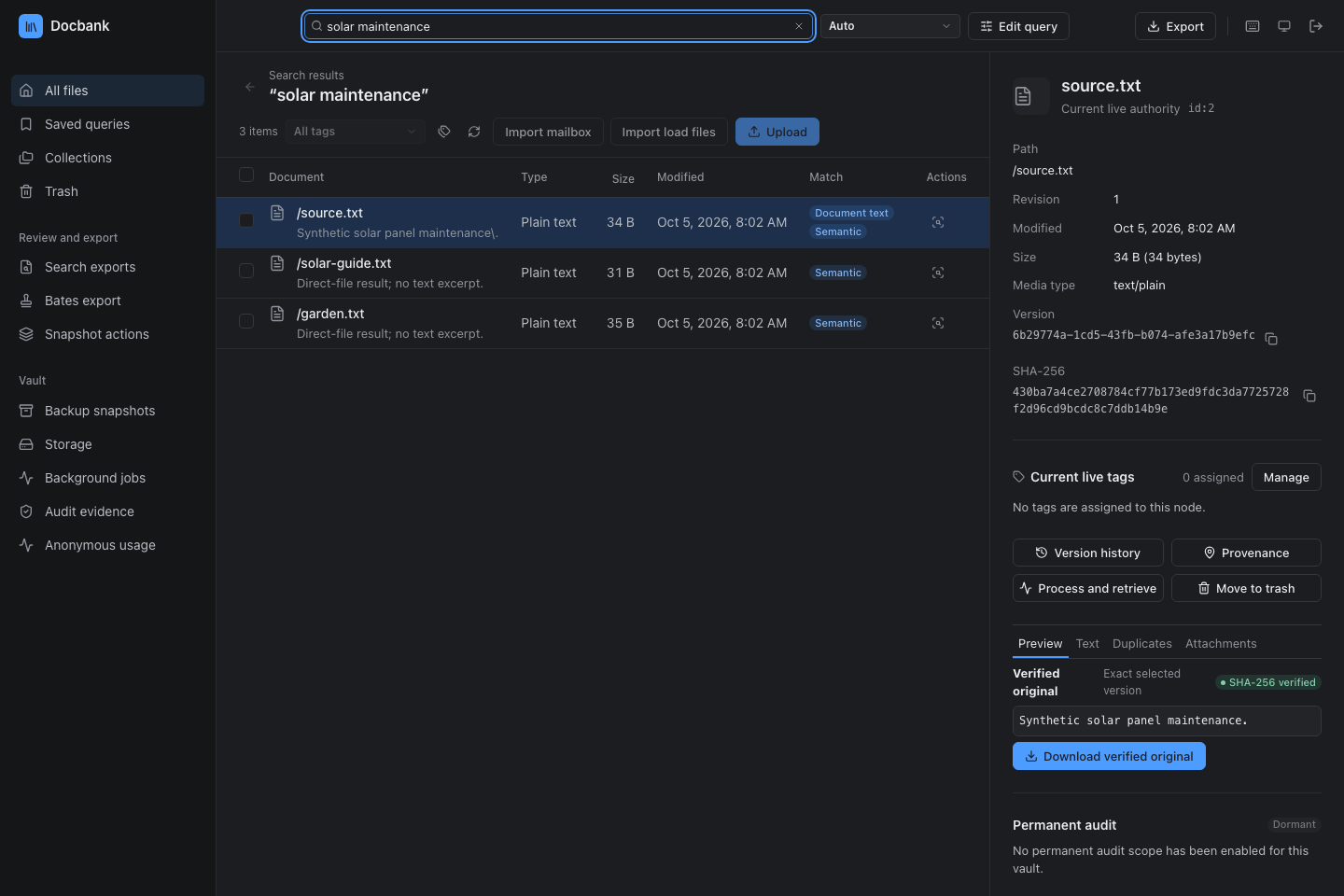Click the sign out arrow icon

[x=1316, y=26]
